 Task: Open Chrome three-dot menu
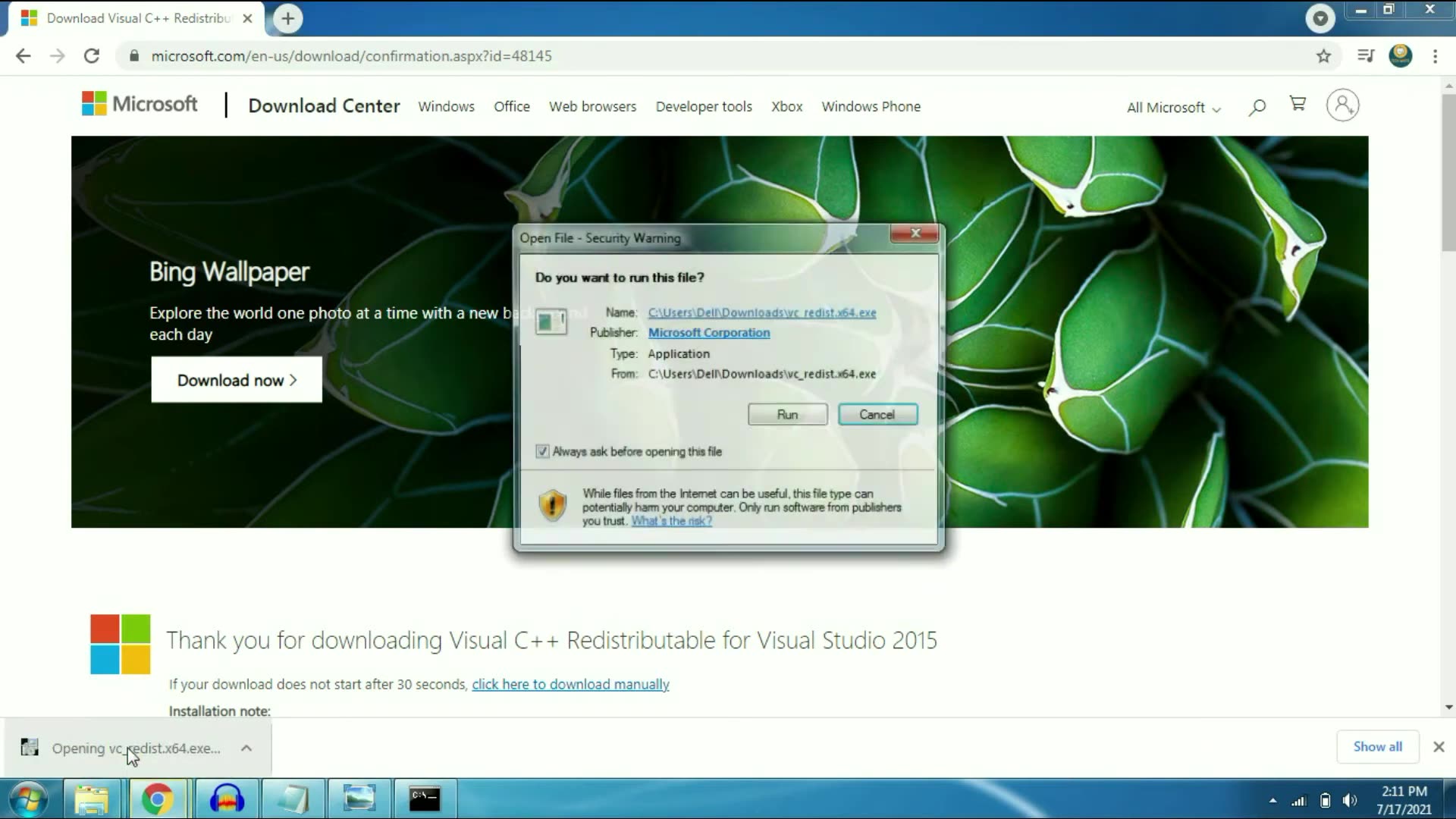[1435, 56]
